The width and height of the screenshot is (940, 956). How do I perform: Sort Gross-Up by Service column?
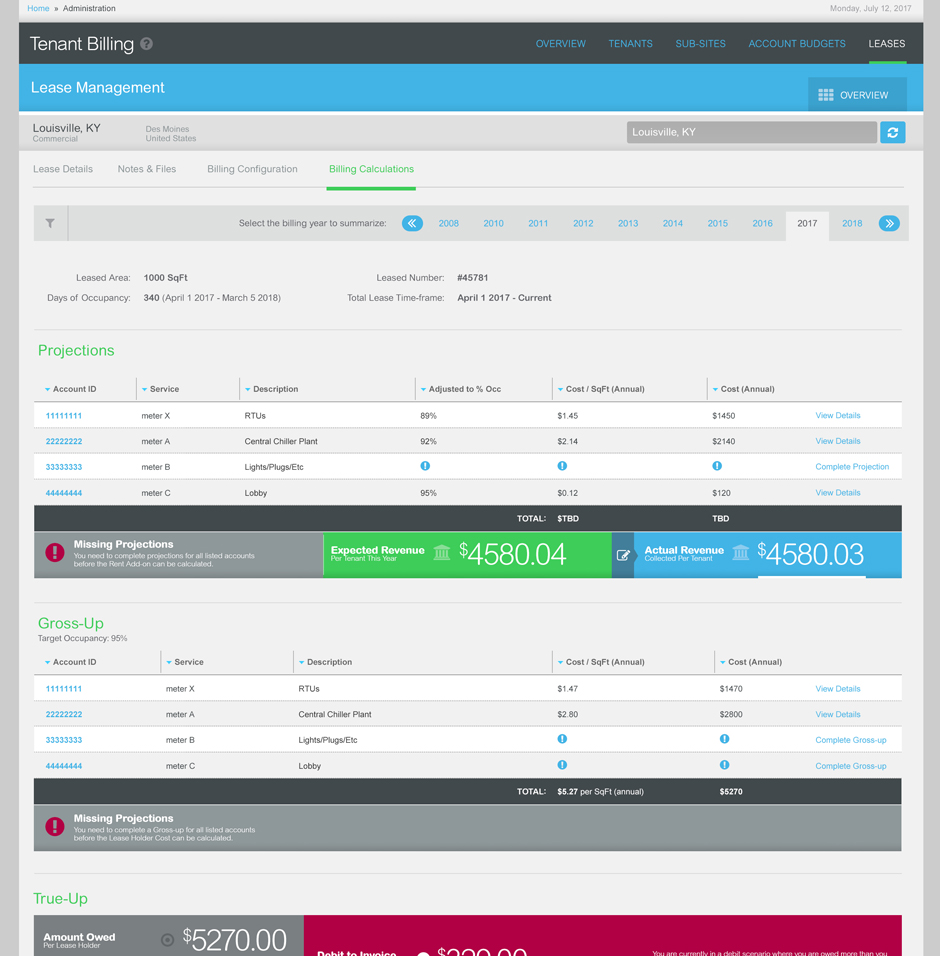[185, 662]
